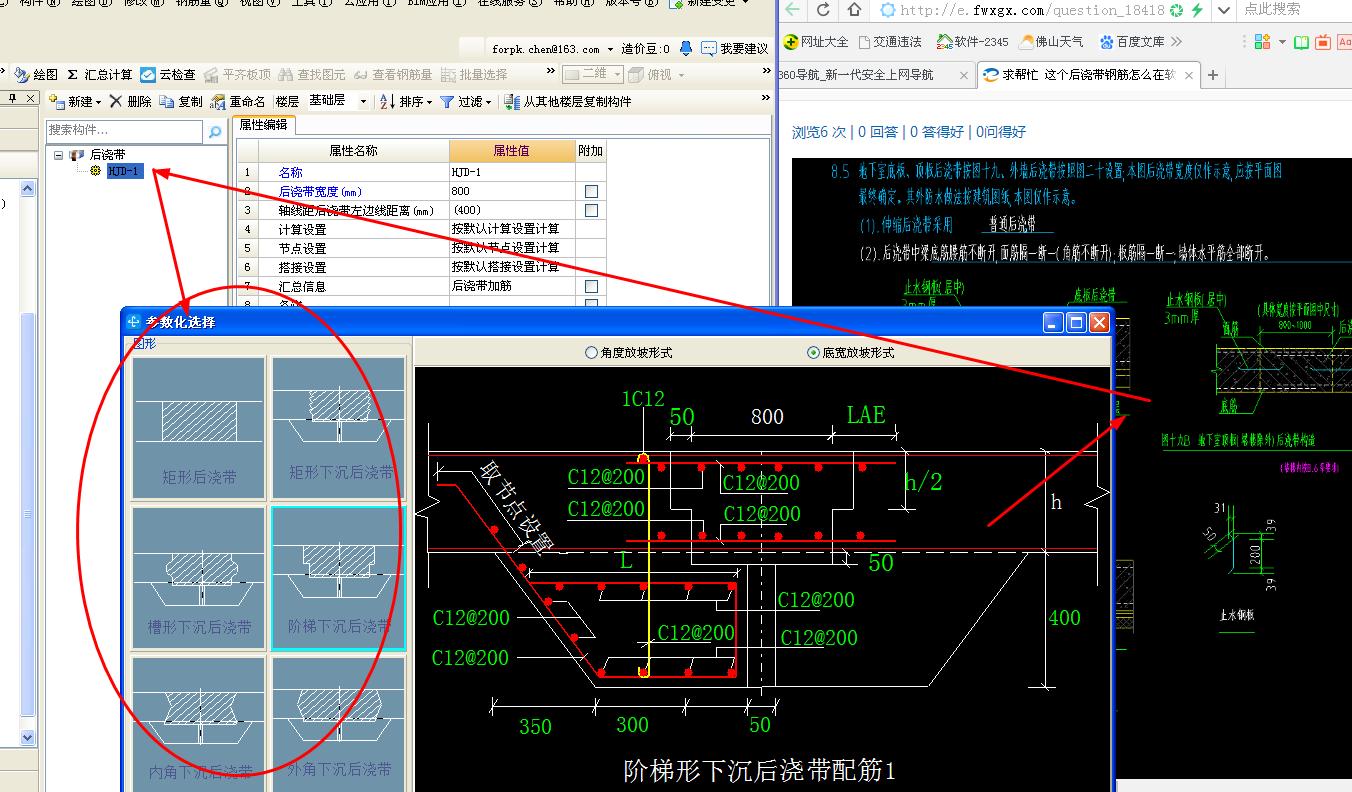Open browser apps grid icon
The image size is (1352, 792).
click(1261, 42)
